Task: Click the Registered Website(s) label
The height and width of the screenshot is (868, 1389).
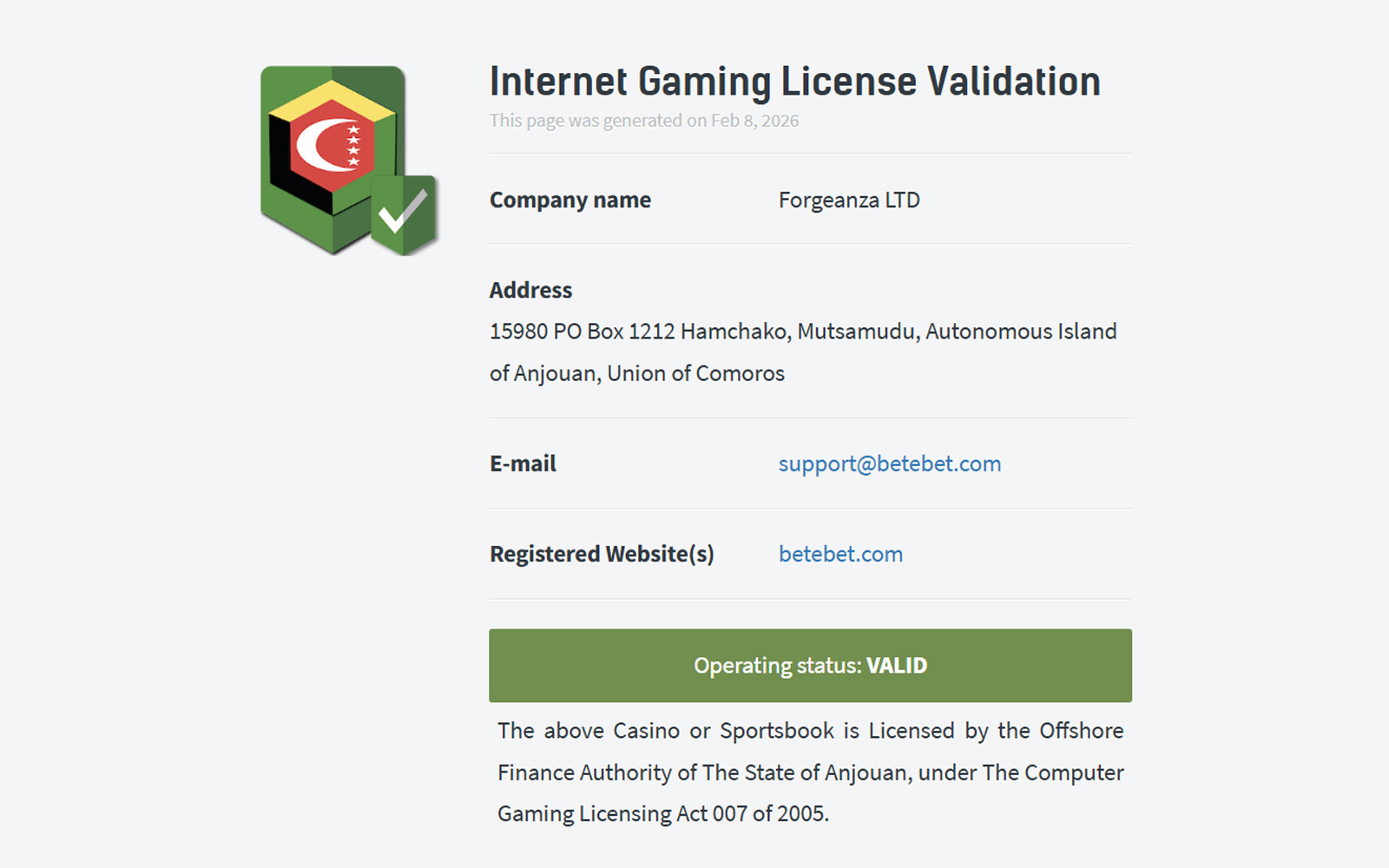Action: (x=602, y=554)
